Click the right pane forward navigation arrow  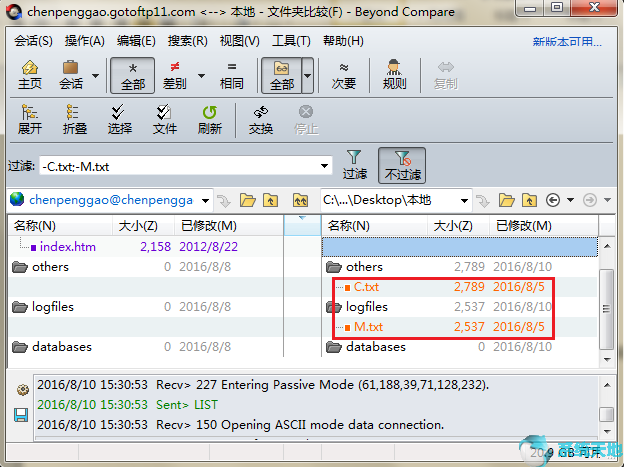(x=590, y=200)
